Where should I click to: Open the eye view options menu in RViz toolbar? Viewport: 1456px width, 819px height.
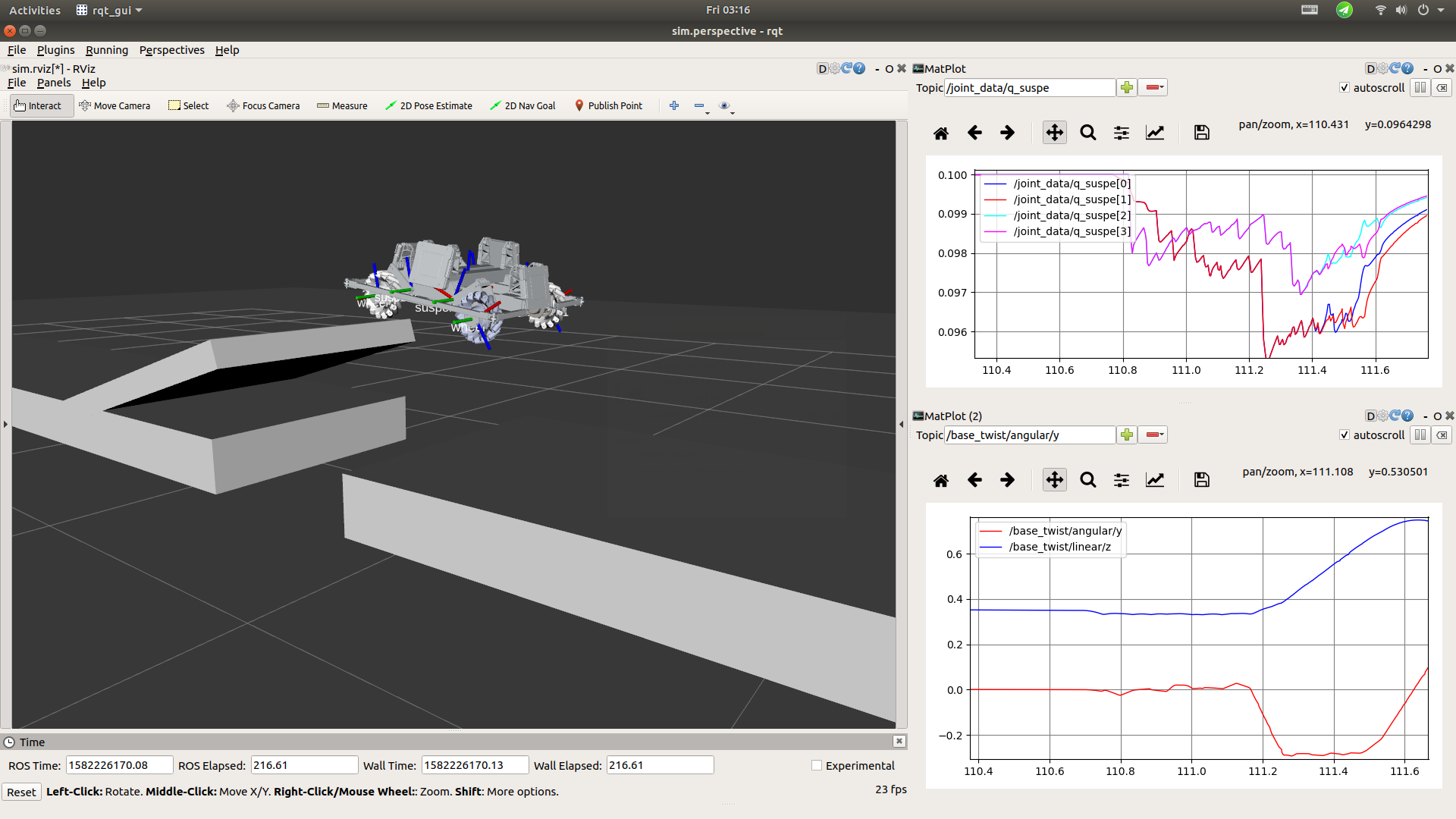(x=726, y=106)
